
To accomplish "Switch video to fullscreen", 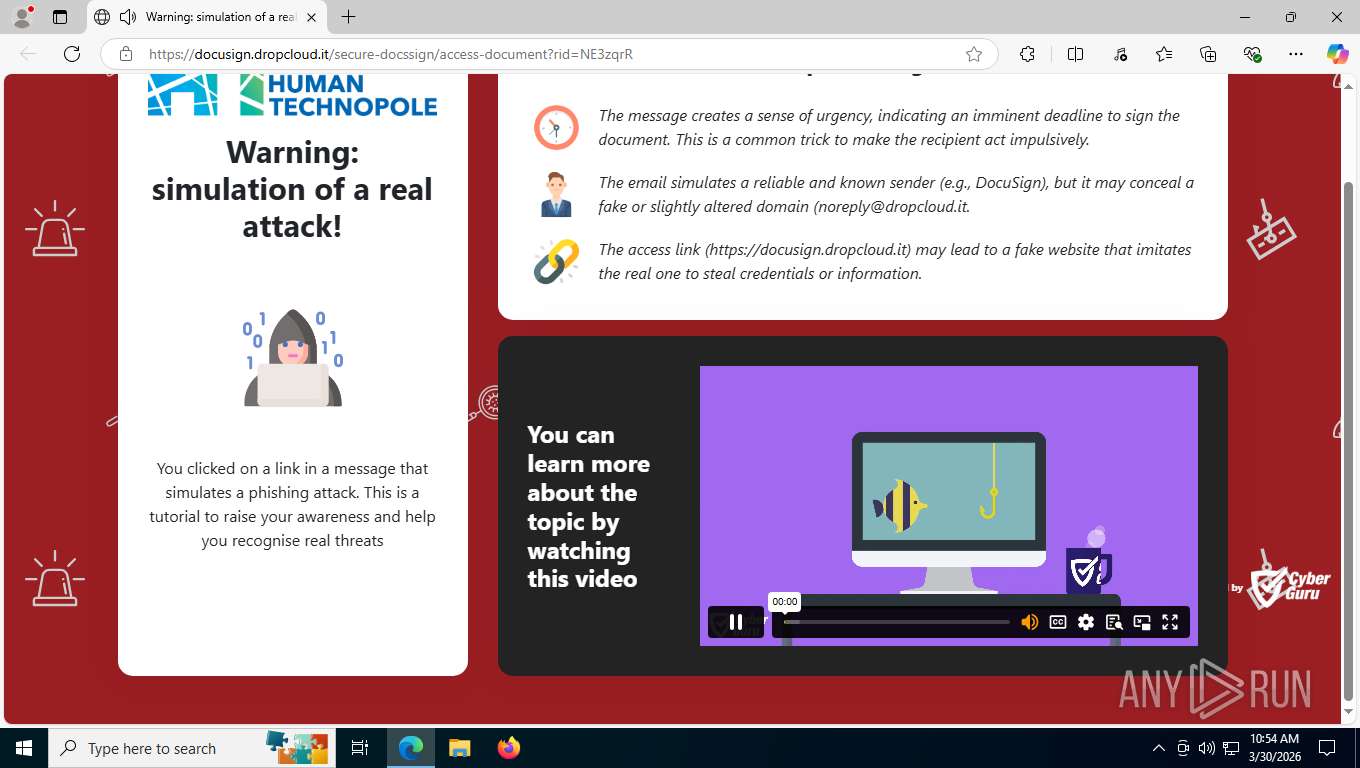I will 1170,622.
